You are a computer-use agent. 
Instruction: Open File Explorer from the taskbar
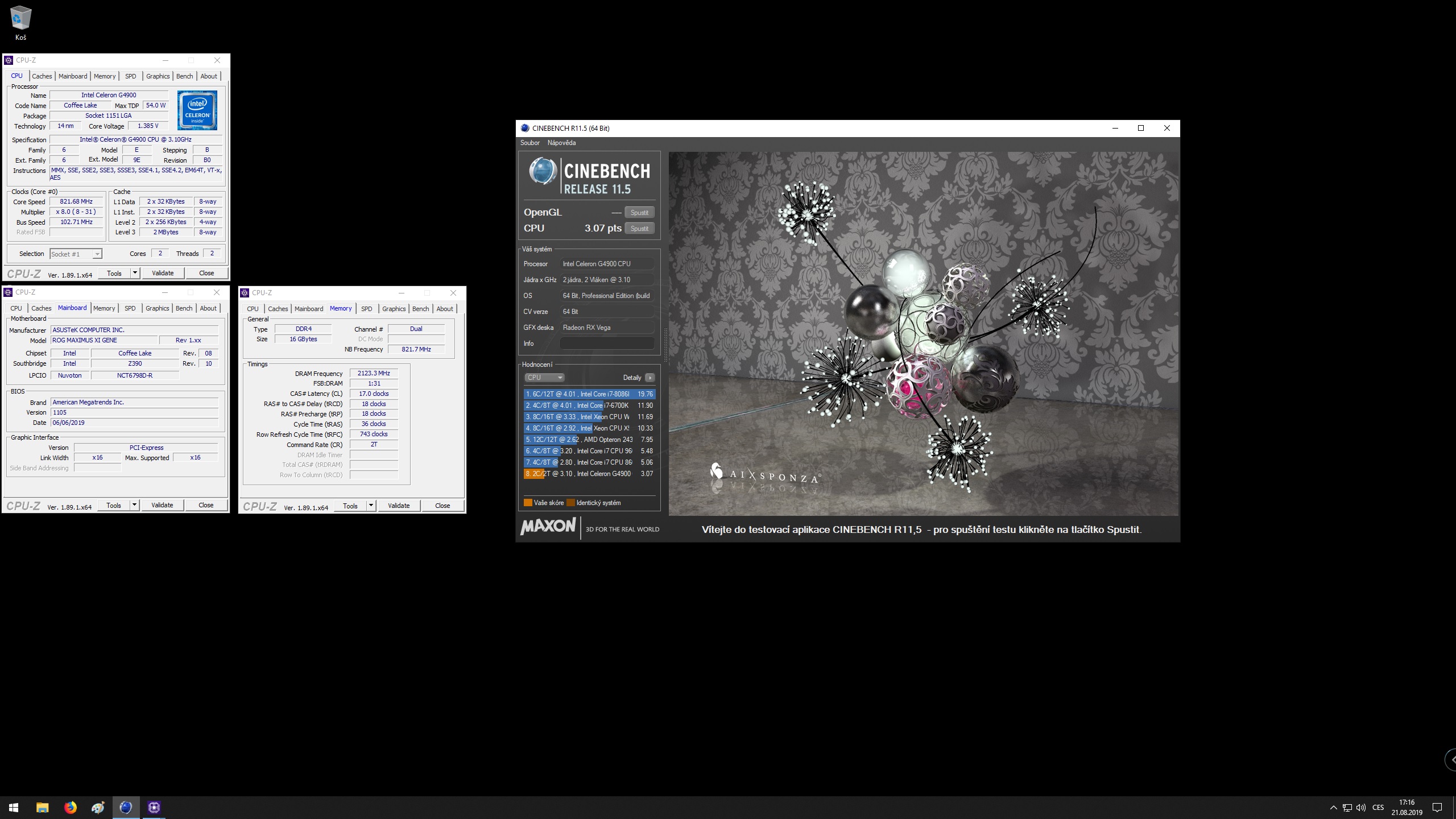coord(42,807)
